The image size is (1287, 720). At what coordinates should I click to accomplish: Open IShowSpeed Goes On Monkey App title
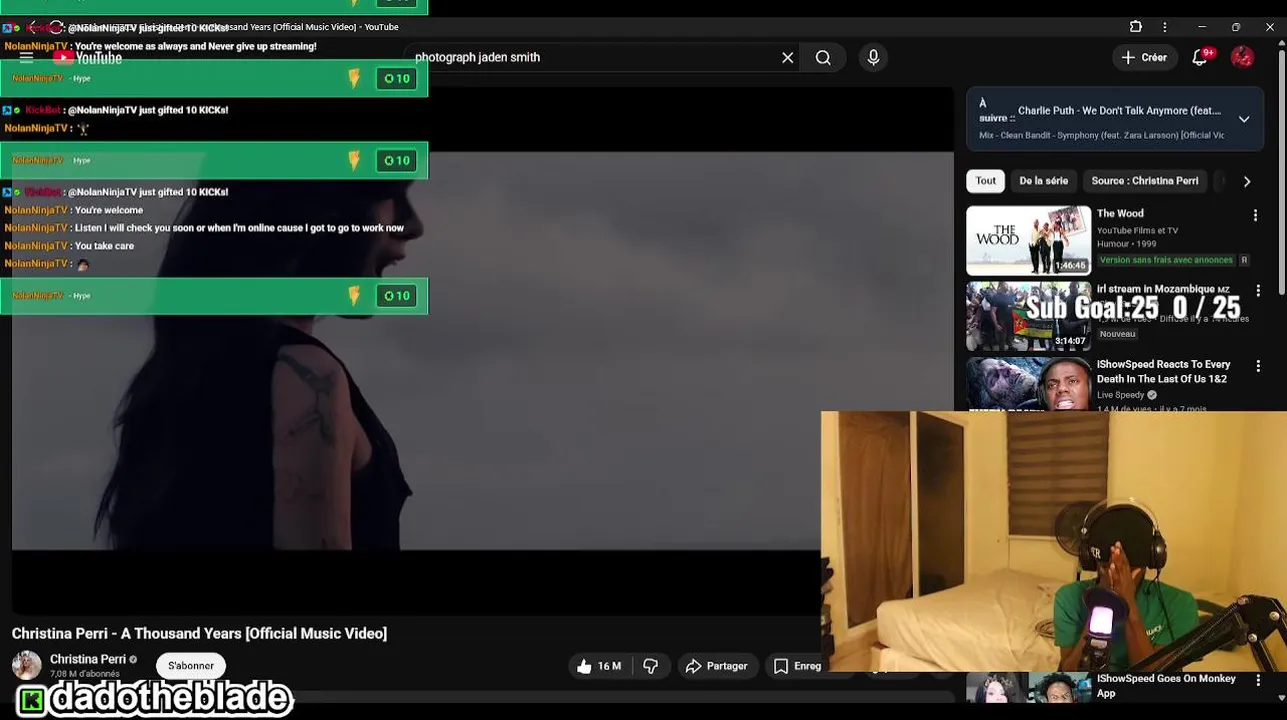(x=1166, y=686)
